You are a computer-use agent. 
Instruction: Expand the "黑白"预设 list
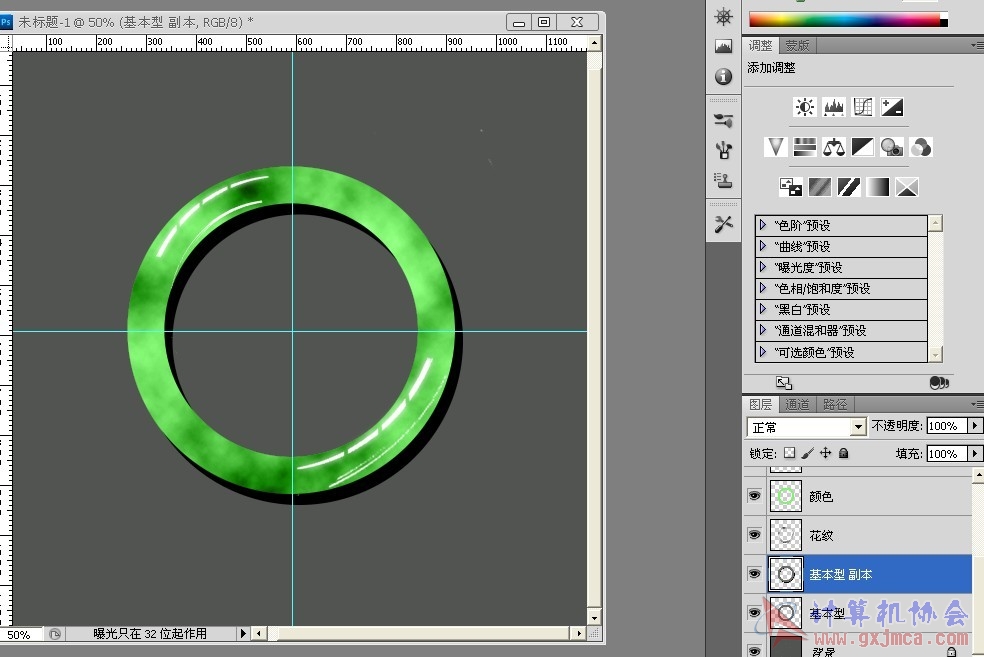pyautogui.click(x=762, y=309)
